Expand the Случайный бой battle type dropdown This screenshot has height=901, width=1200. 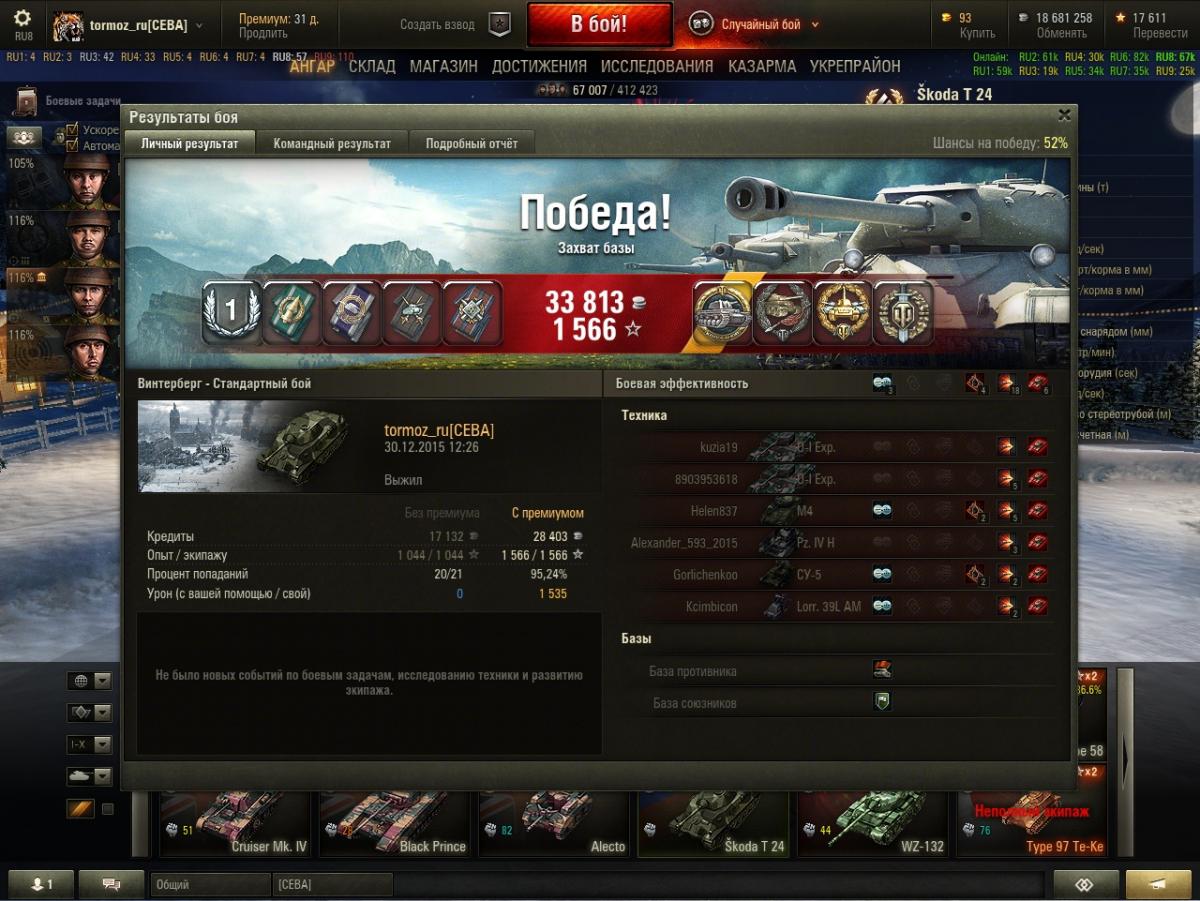pyautogui.click(x=815, y=25)
